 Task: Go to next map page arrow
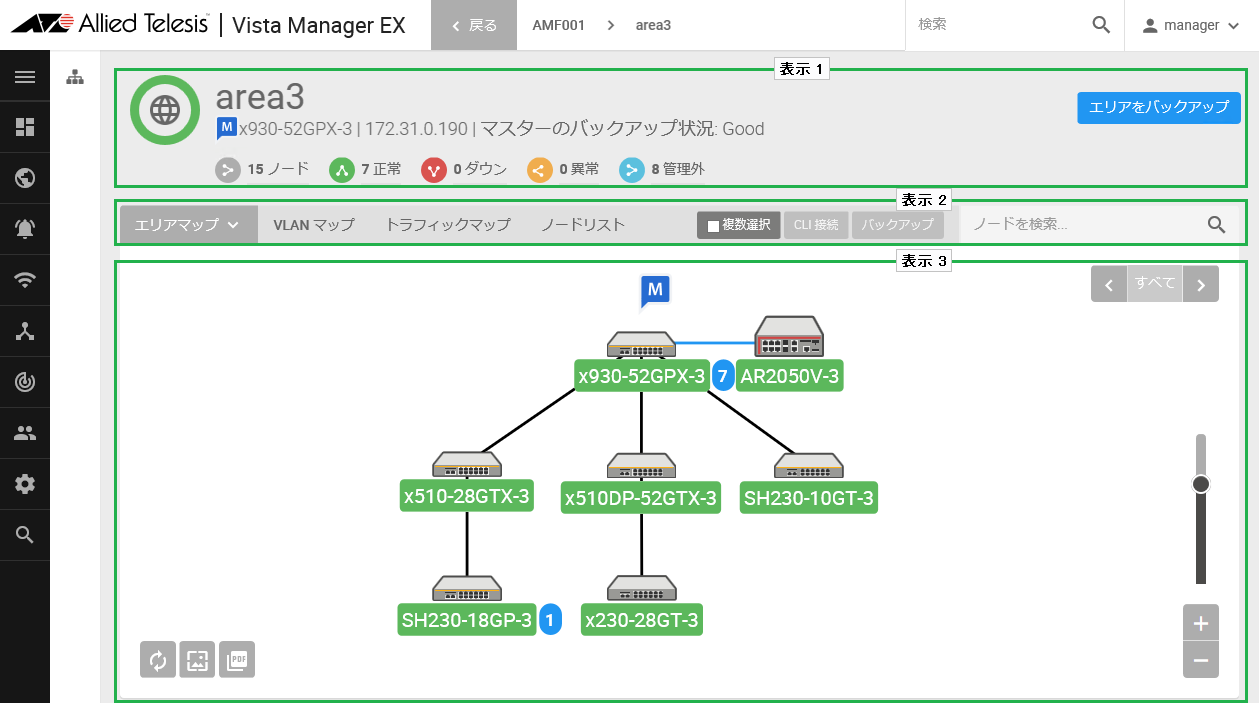1201,284
